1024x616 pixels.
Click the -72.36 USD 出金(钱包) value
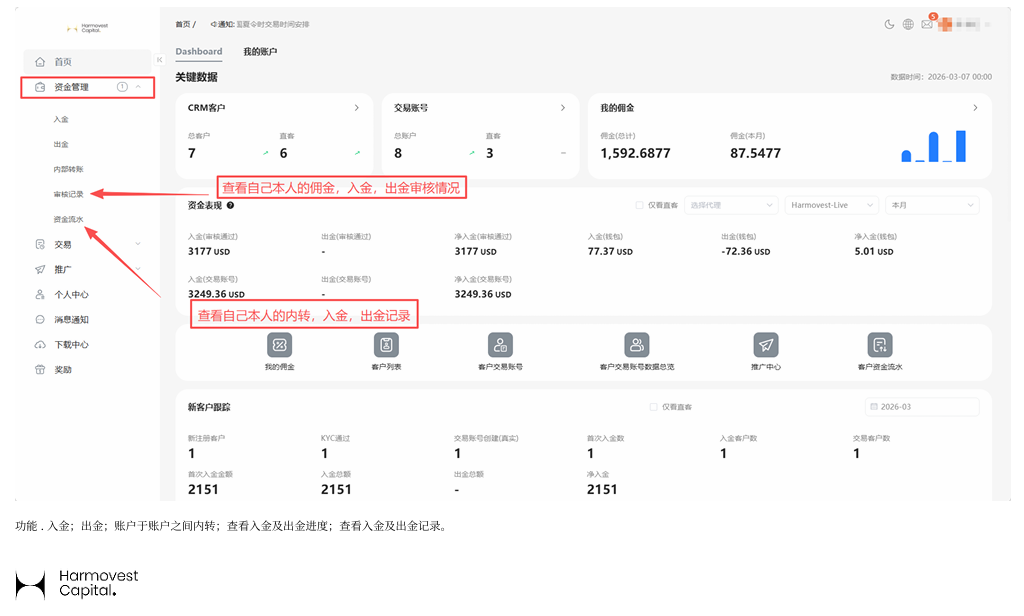[x=746, y=251]
